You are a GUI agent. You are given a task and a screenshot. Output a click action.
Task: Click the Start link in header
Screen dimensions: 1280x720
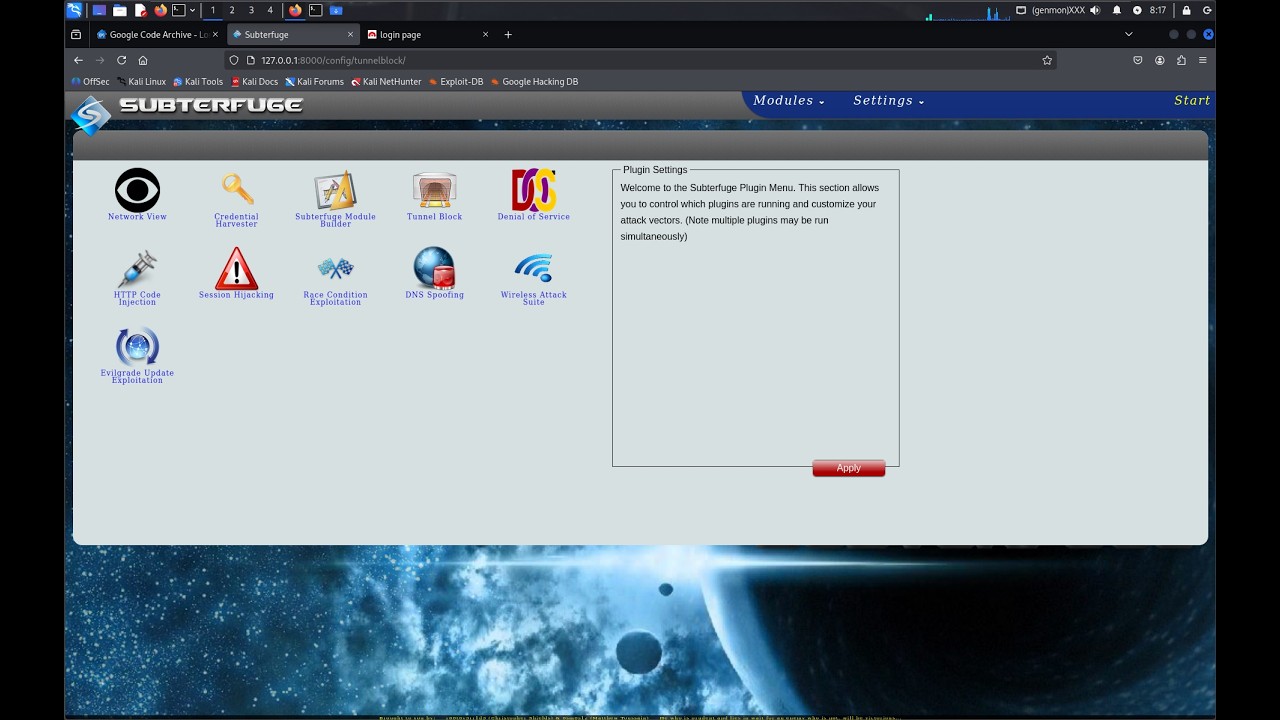pyautogui.click(x=1192, y=101)
